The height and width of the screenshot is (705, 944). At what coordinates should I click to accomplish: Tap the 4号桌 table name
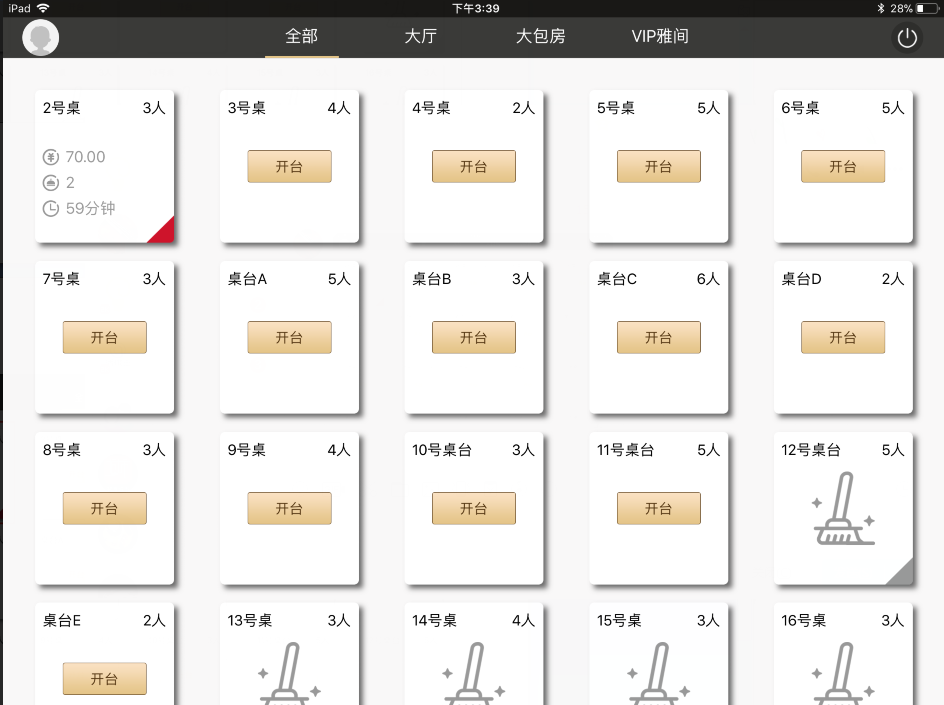pos(431,108)
